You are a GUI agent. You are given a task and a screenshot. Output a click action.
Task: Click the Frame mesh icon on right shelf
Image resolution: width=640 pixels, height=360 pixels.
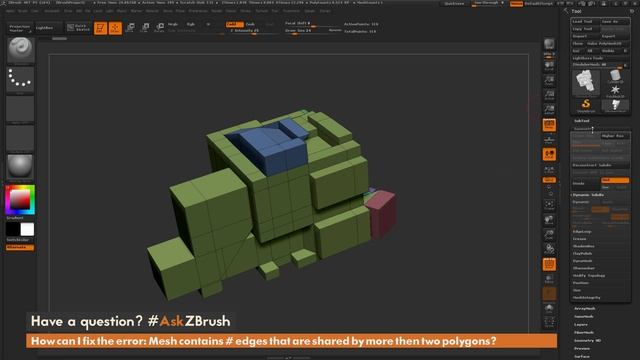(x=549, y=205)
